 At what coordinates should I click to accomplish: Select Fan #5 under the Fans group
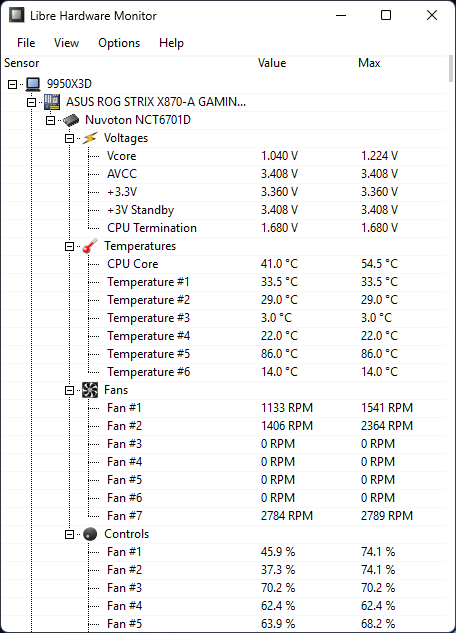coord(224,480)
